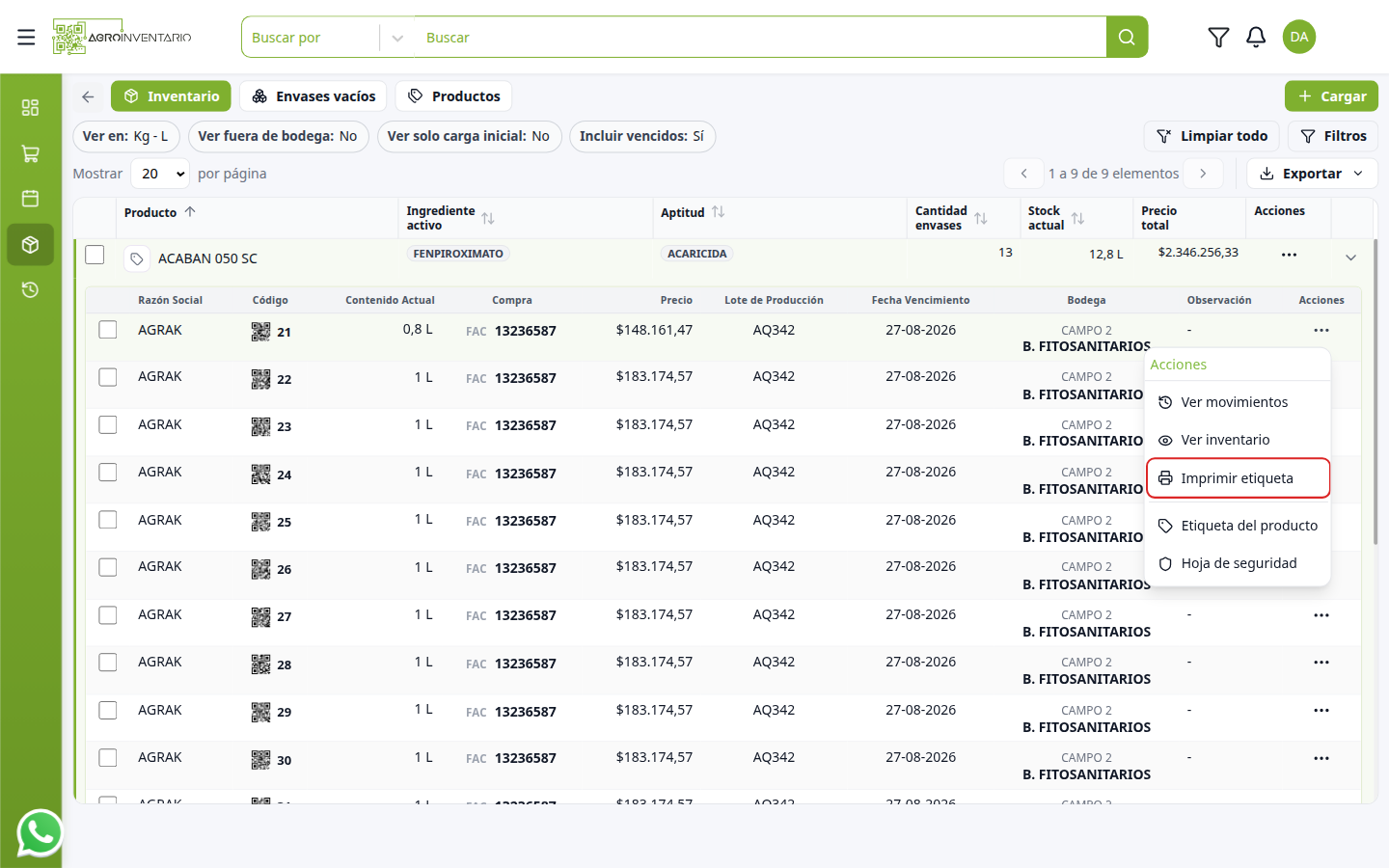Screen dimensions: 1389x868
Task: Select the checkbox for code 30
Action: pos(108,758)
